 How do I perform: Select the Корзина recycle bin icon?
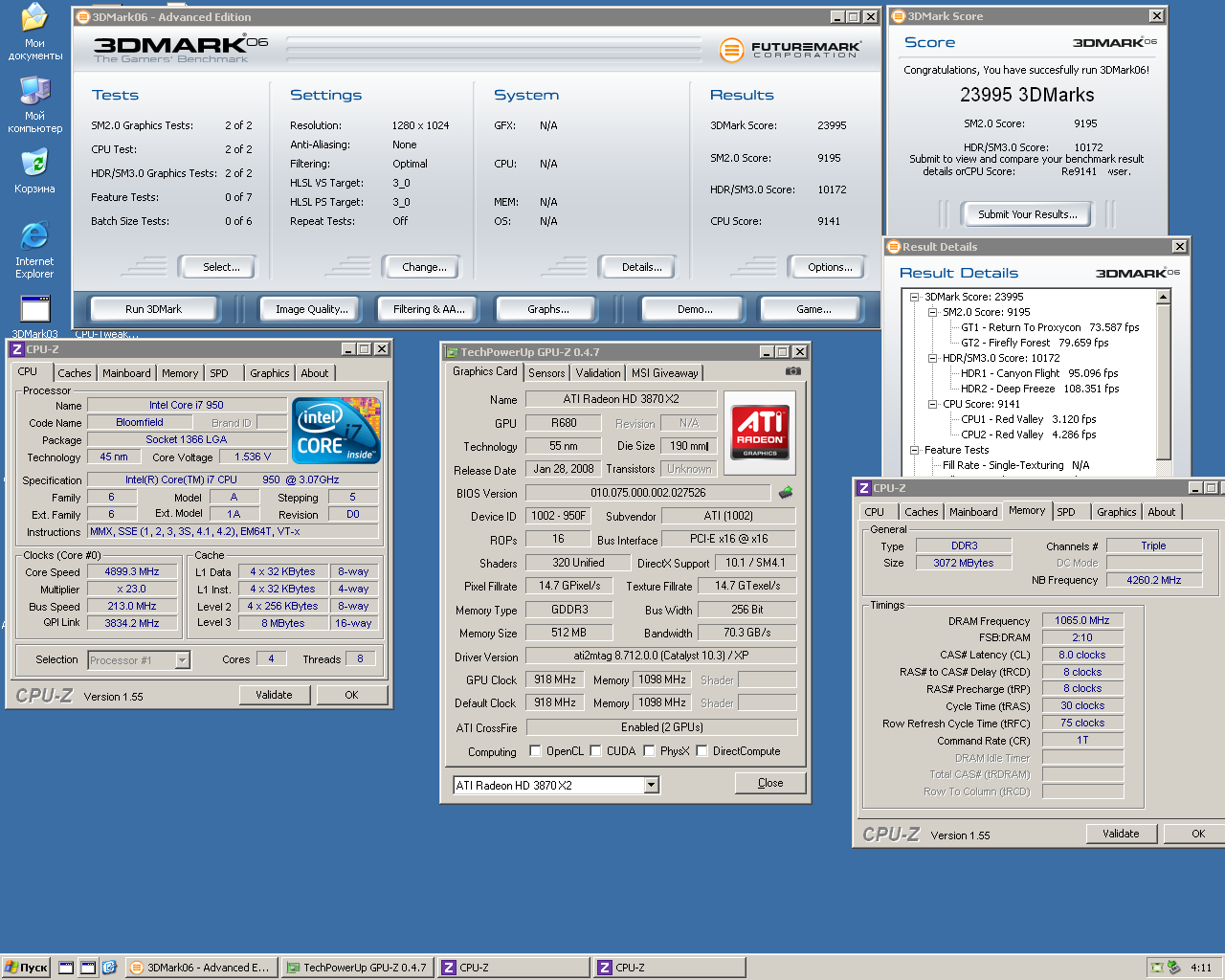[34, 170]
